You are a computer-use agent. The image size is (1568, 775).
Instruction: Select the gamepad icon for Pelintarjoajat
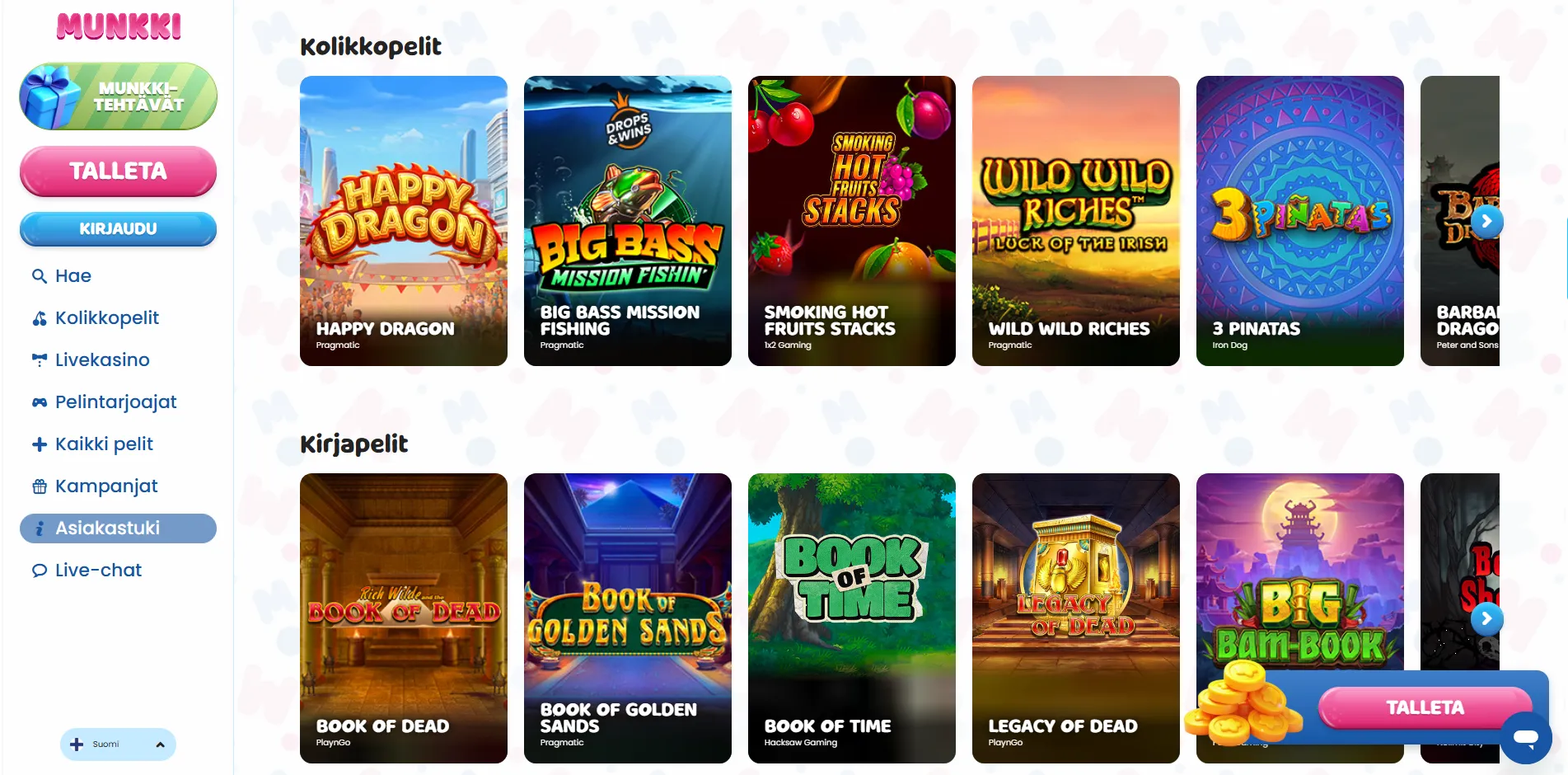[39, 402]
